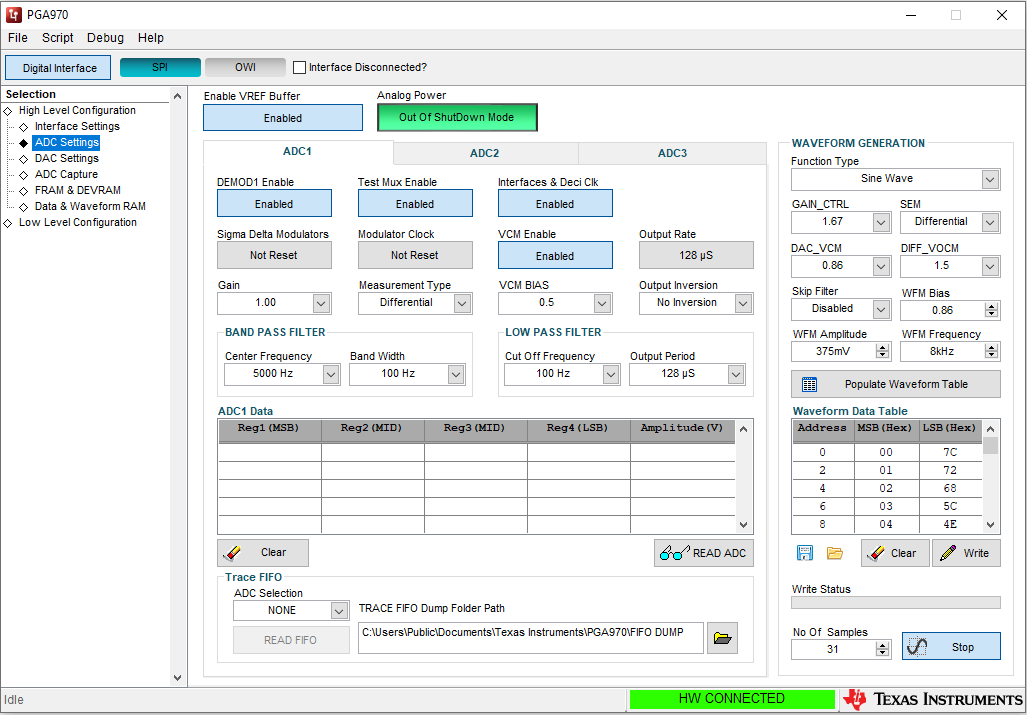Open the File menu
This screenshot has height=715, width=1027.
(18, 37)
